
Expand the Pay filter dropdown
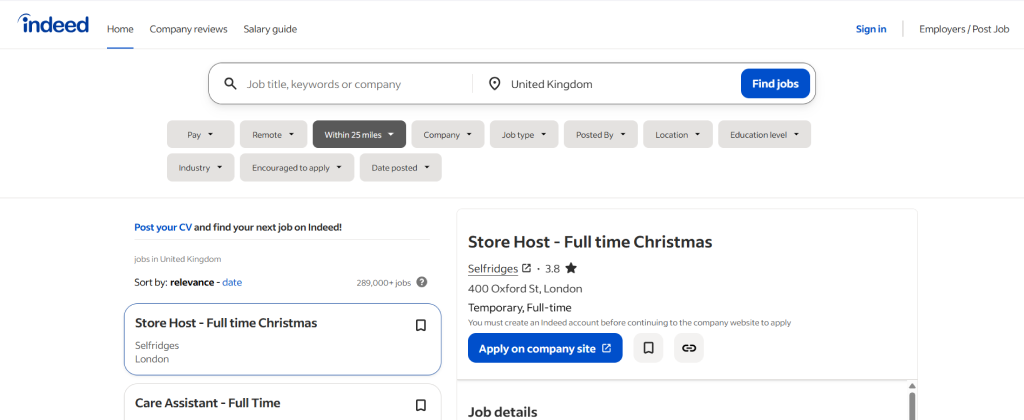(x=200, y=135)
